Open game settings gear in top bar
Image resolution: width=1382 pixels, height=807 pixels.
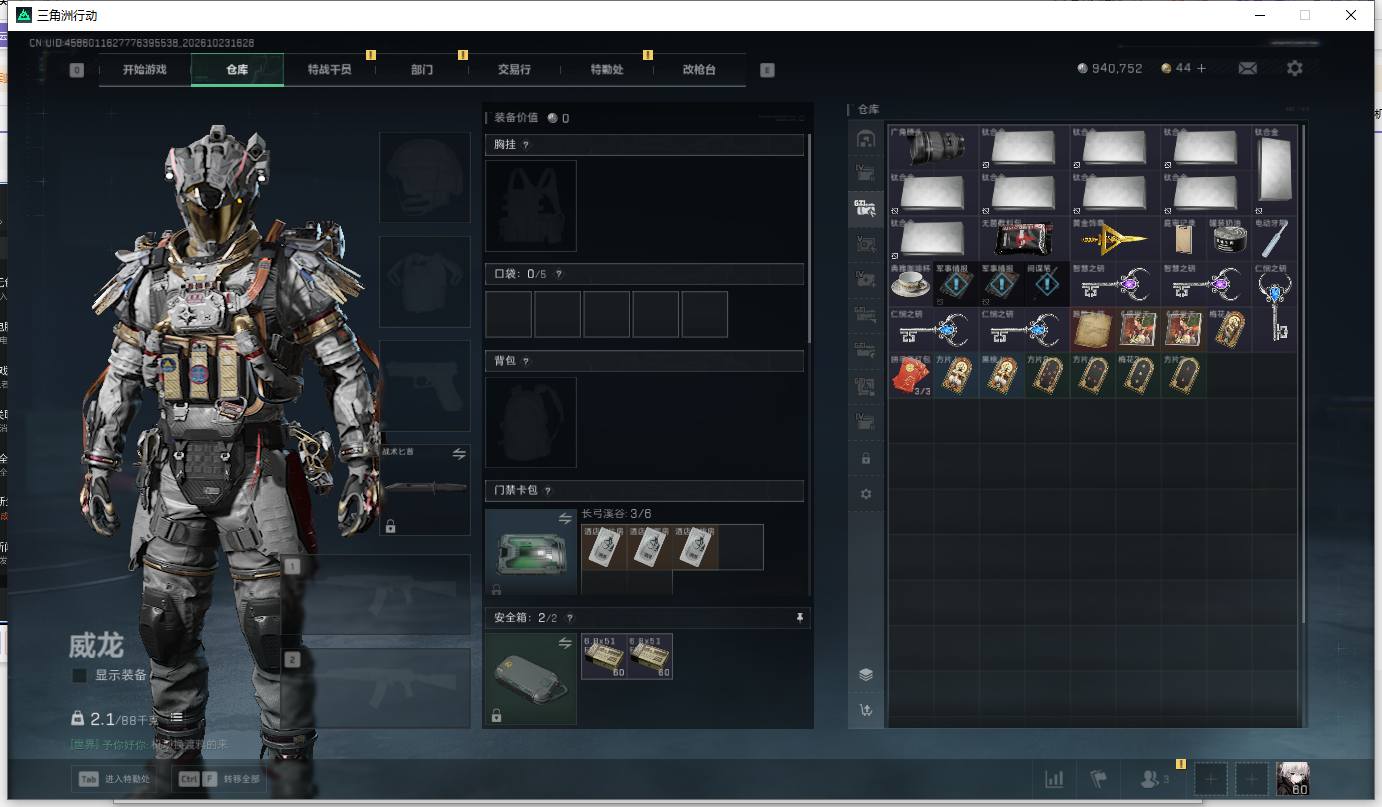coord(1295,68)
